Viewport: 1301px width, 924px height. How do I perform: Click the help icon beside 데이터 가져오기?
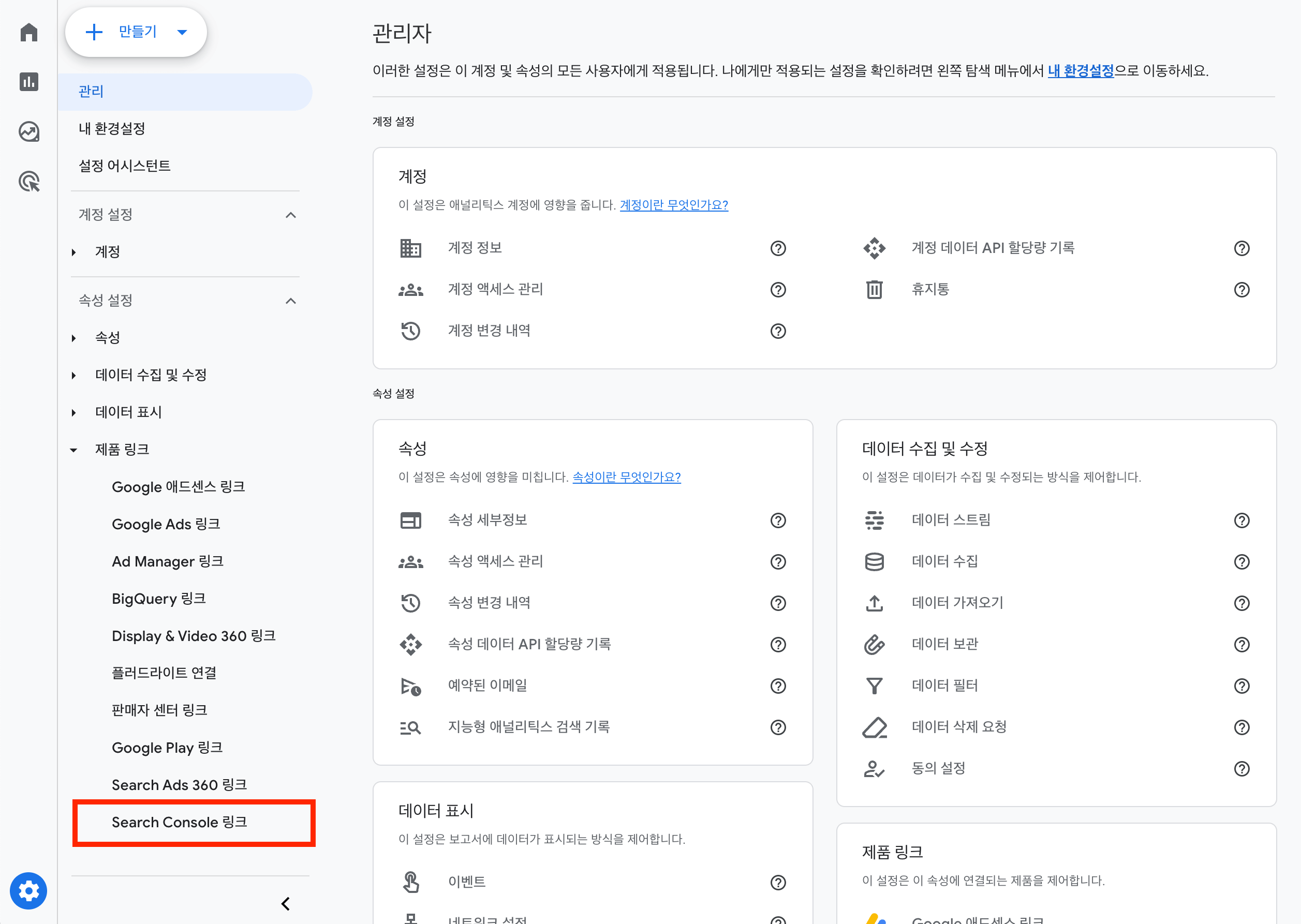(1242, 603)
